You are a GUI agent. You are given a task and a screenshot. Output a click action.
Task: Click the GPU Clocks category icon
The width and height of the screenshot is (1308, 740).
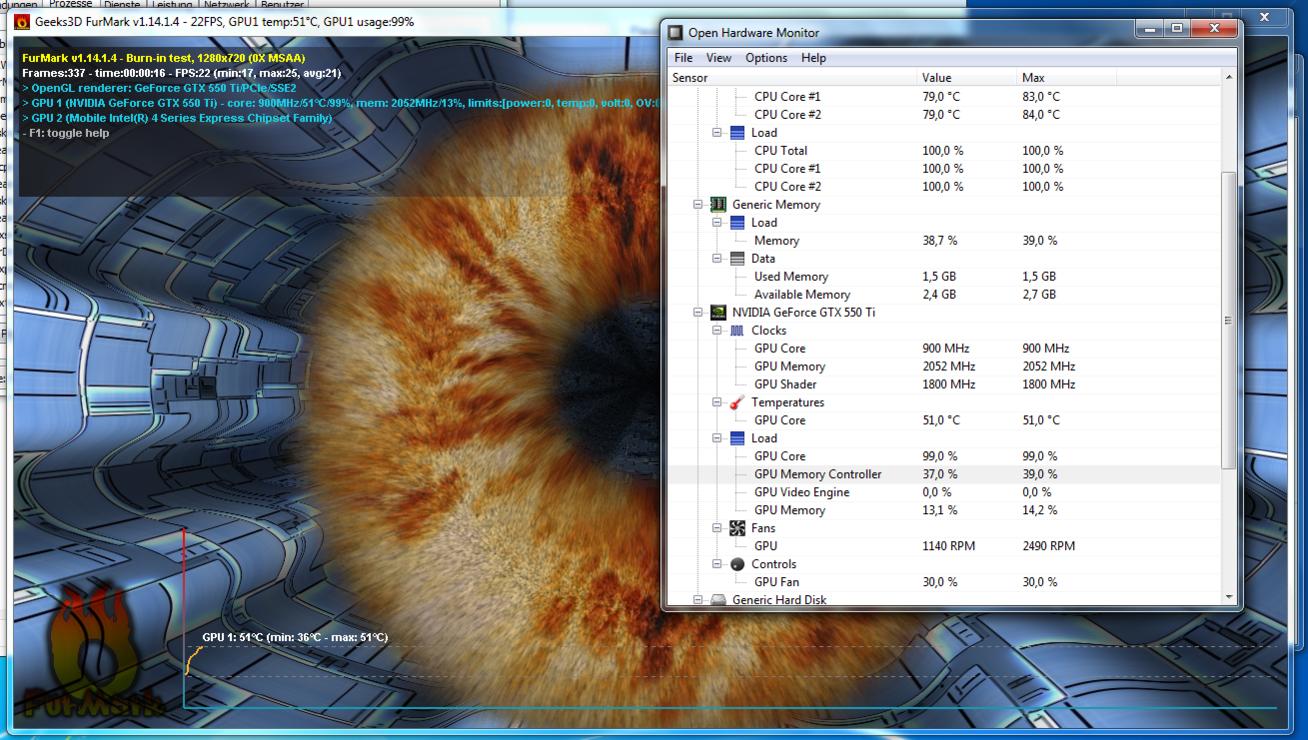pos(737,330)
